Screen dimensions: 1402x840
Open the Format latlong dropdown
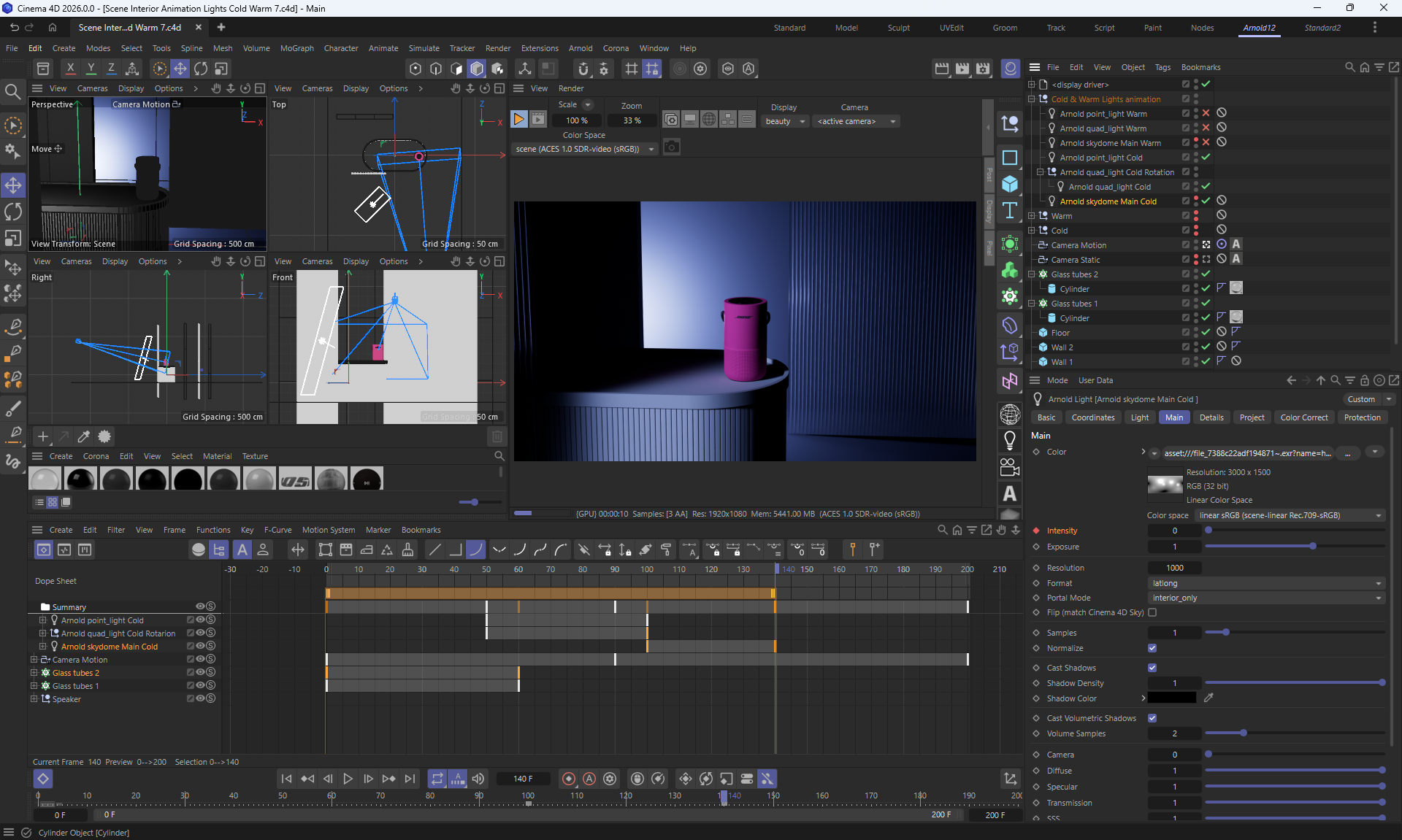[x=1267, y=583]
